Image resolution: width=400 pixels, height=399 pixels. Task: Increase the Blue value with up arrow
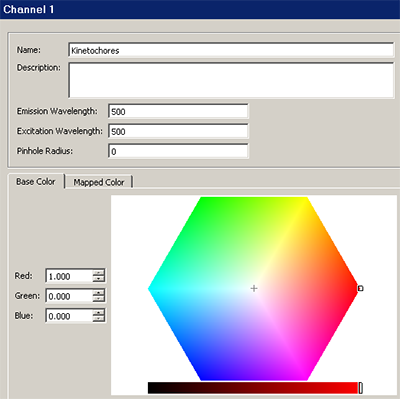99,313
